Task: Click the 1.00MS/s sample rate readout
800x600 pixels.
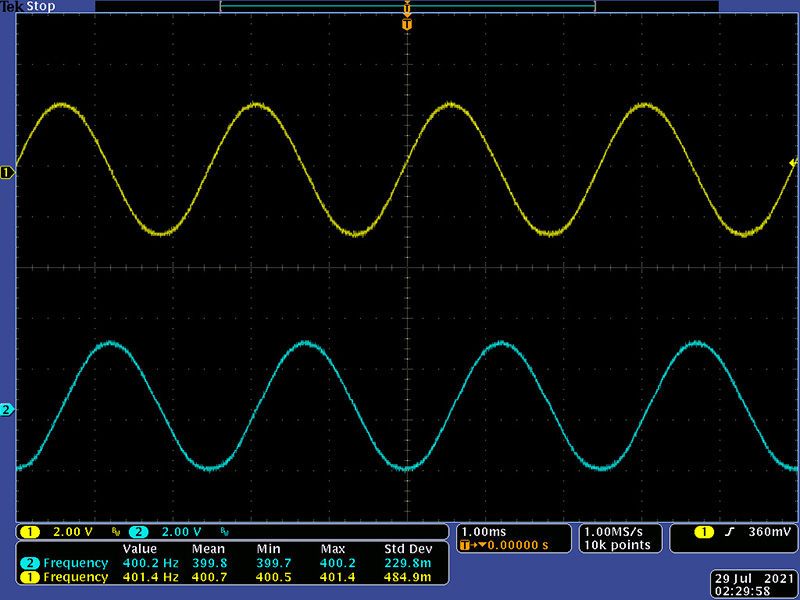Action: [613, 532]
